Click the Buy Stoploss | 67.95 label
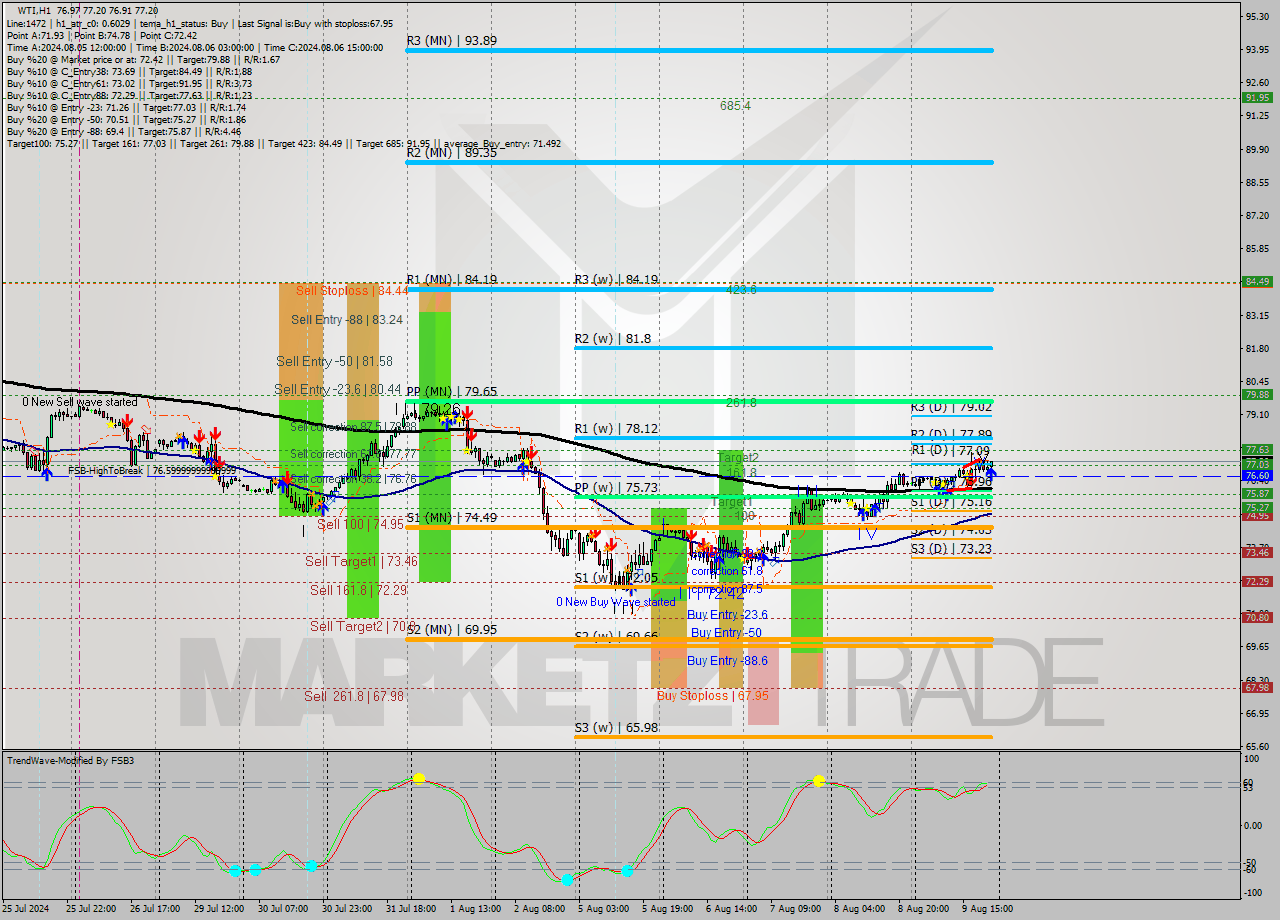Image resolution: width=1280 pixels, height=920 pixels. pyautogui.click(x=712, y=695)
